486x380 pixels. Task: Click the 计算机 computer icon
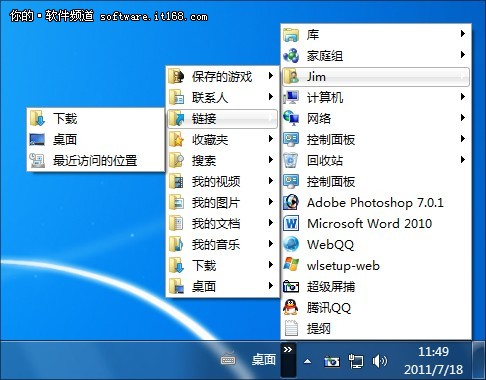click(x=291, y=97)
